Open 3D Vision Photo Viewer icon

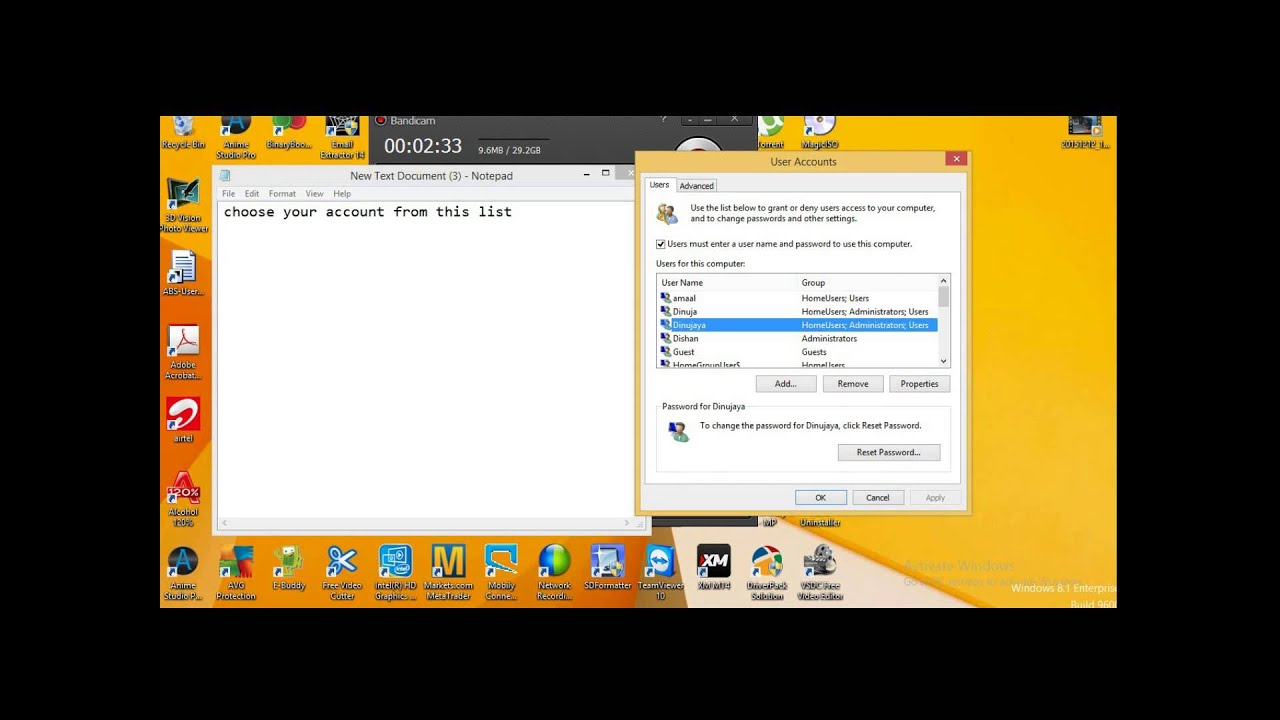pyautogui.click(x=183, y=206)
